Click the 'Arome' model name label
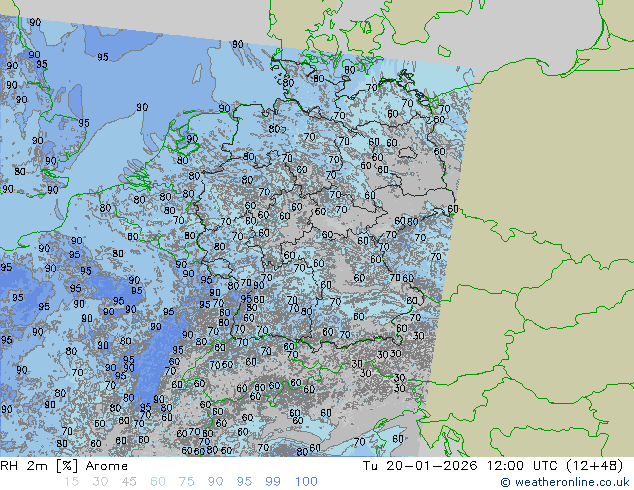634x490 pixels. [107, 466]
